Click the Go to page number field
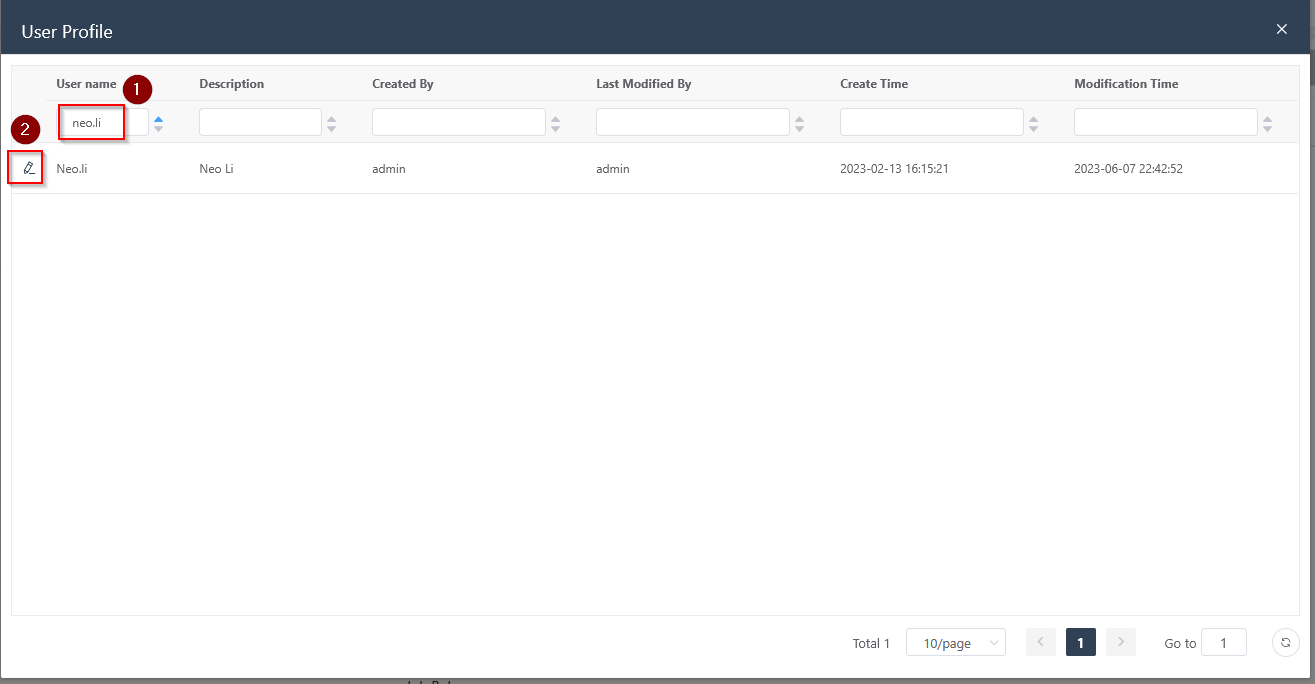 pos(1223,642)
